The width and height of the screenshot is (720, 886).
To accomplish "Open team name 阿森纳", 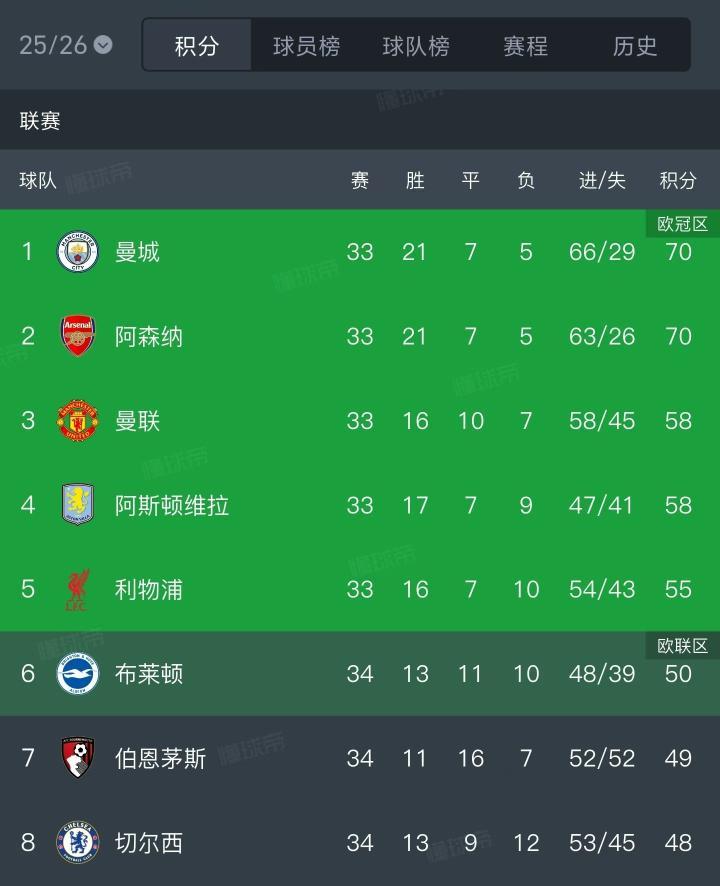I will pos(149,336).
